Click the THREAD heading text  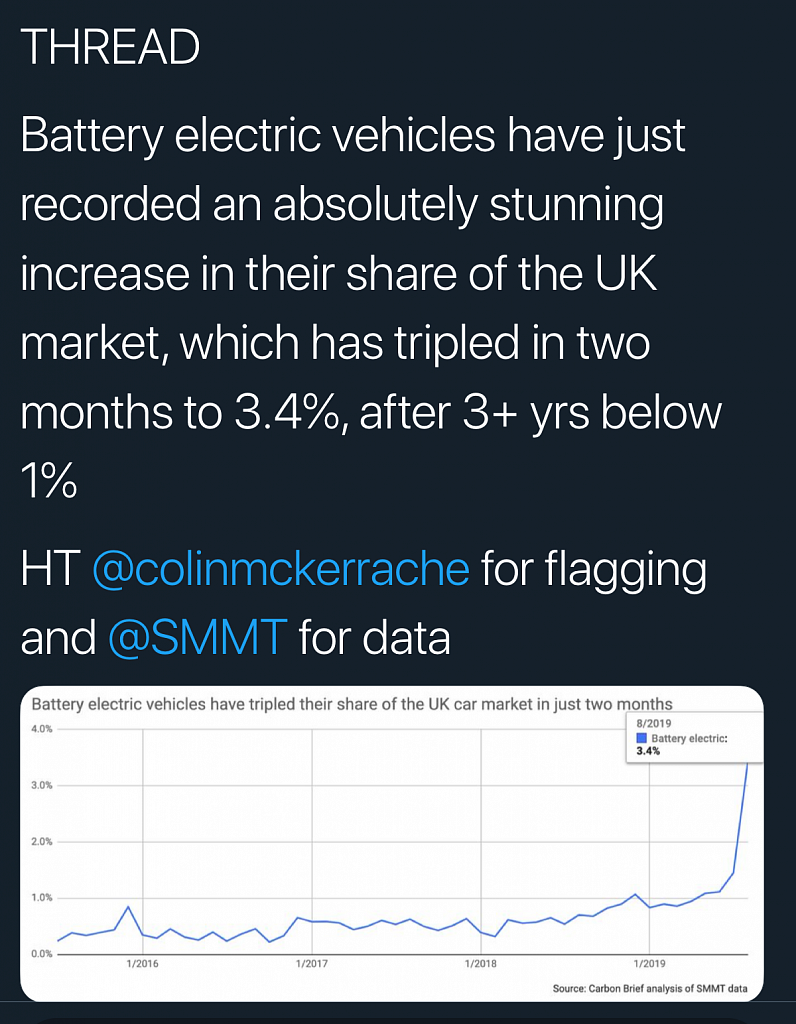tap(110, 47)
